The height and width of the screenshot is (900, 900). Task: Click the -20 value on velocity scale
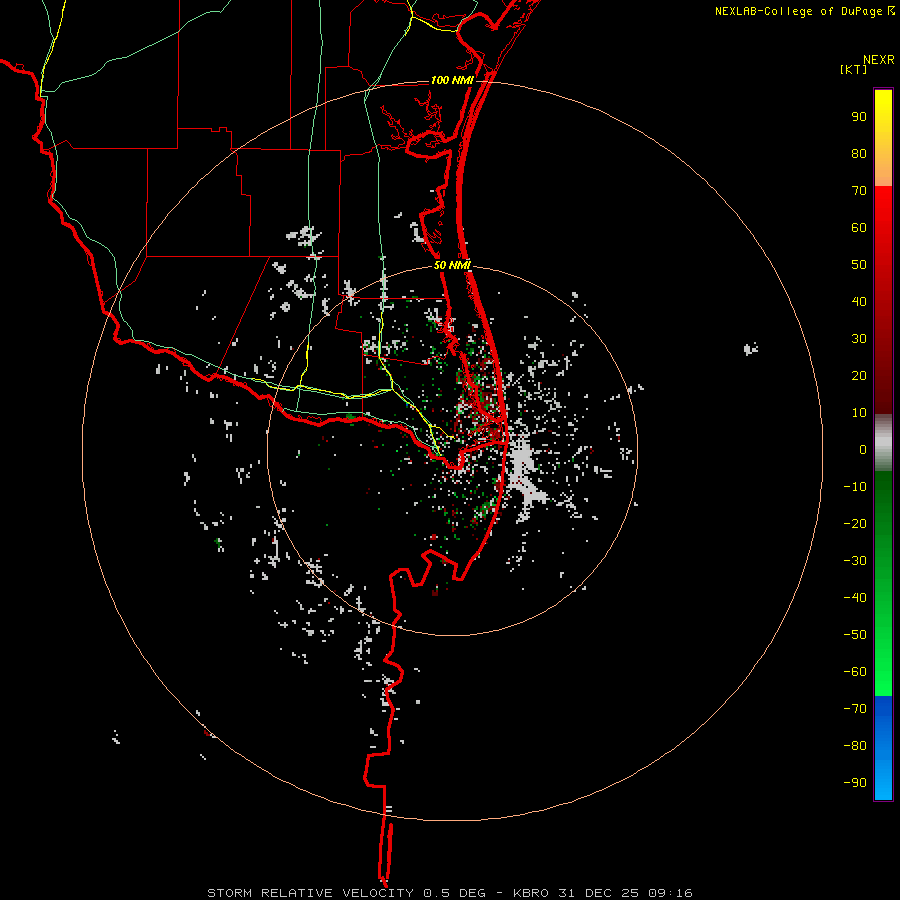click(855, 524)
